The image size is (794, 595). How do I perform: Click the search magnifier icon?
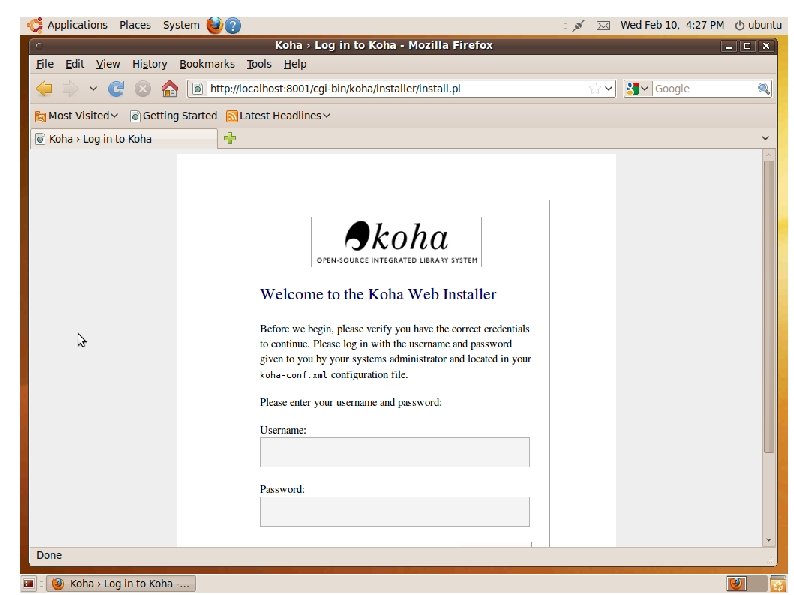(764, 89)
